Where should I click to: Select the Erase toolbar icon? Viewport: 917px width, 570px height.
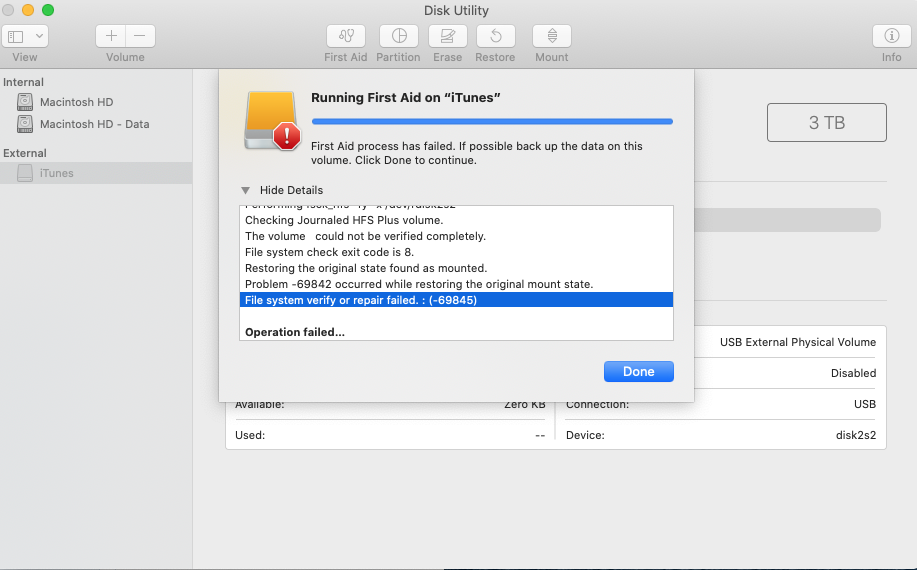[447, 36]
